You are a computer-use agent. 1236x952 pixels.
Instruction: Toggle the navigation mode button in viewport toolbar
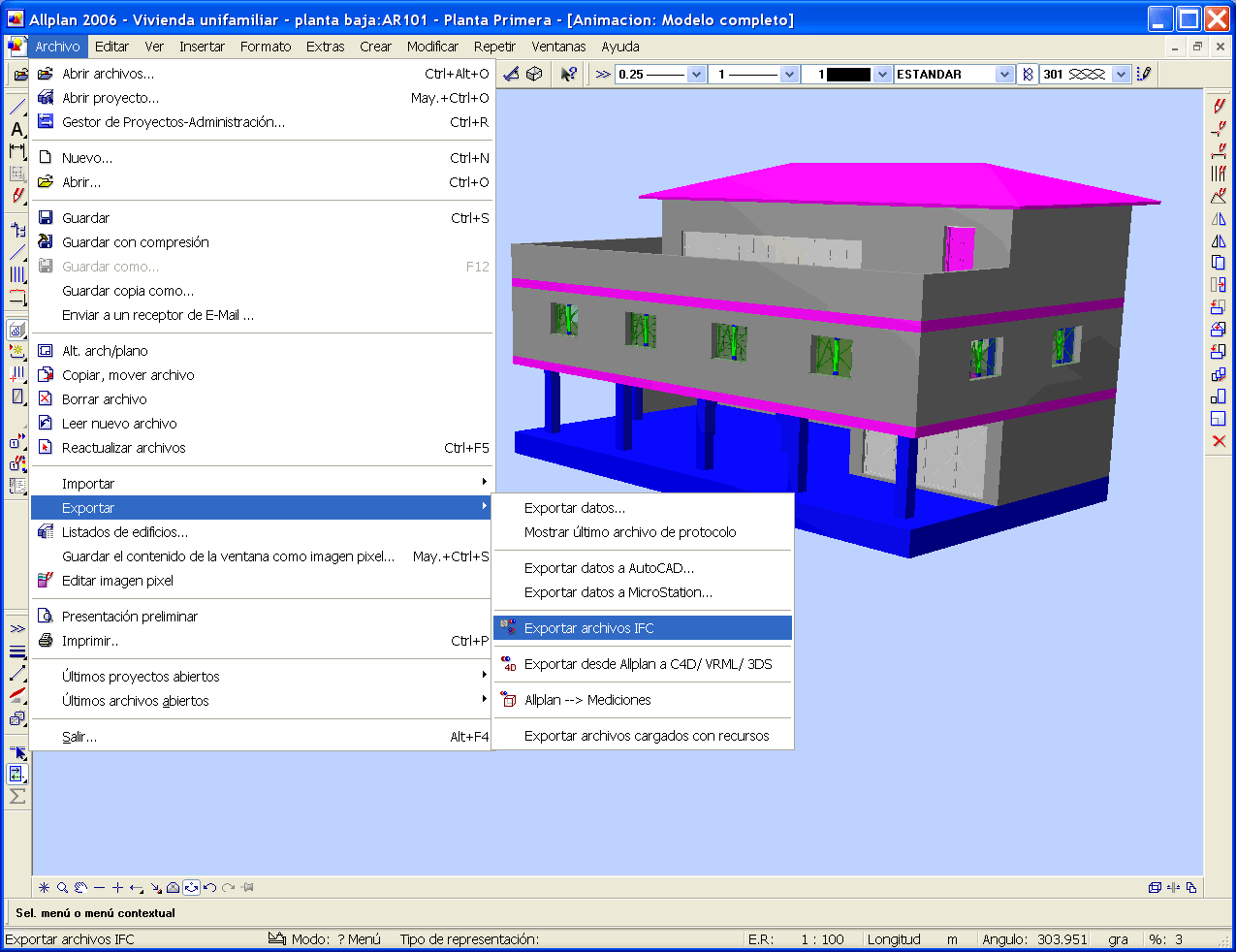(x=192, y=887)
